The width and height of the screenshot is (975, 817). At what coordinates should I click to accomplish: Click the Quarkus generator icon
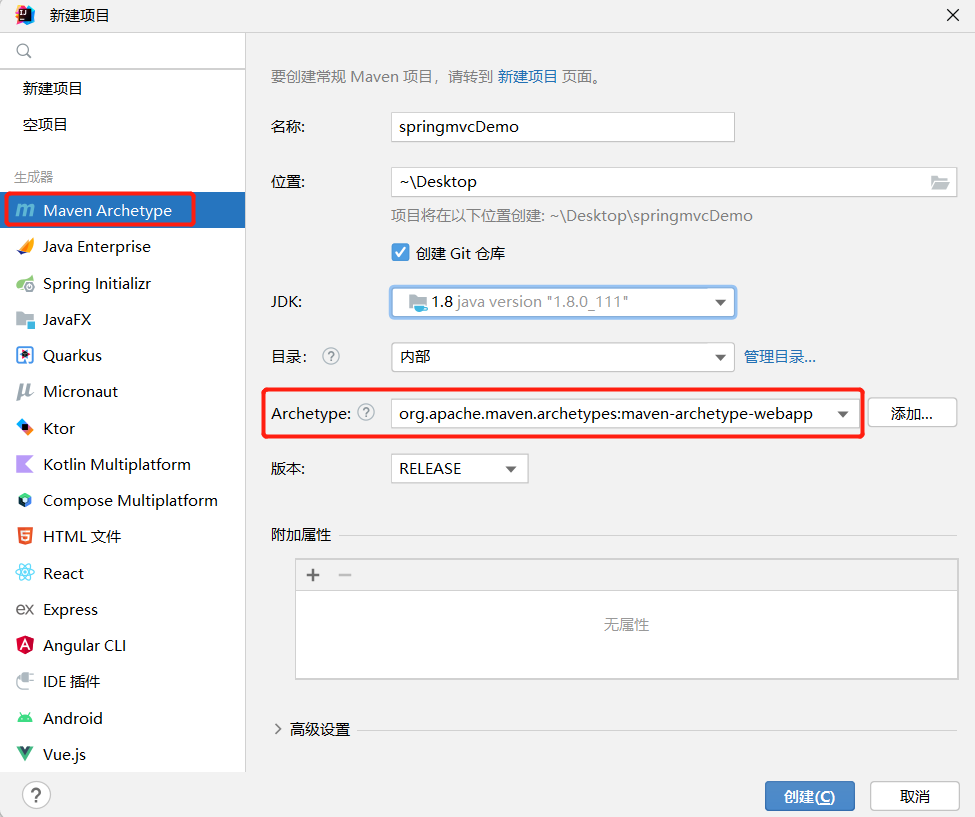tap(25, 356)
